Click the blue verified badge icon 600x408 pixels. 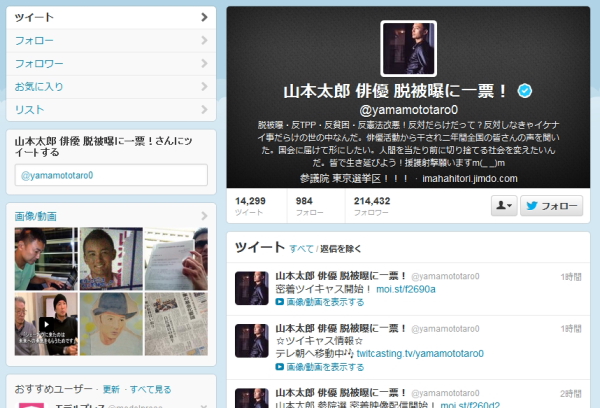point(525,91)
